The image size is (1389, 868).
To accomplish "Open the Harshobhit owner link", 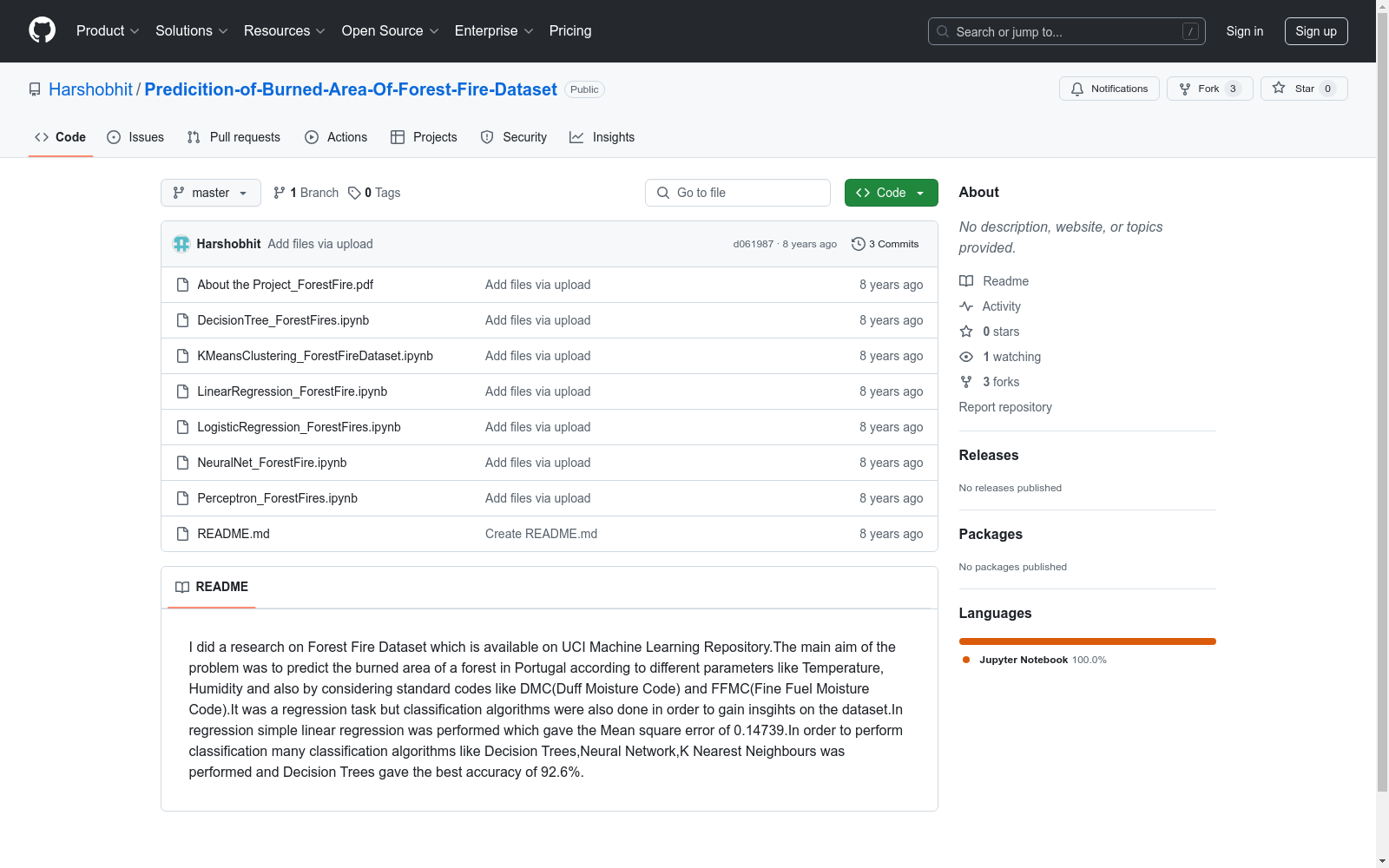I will [x=90, y=89].
